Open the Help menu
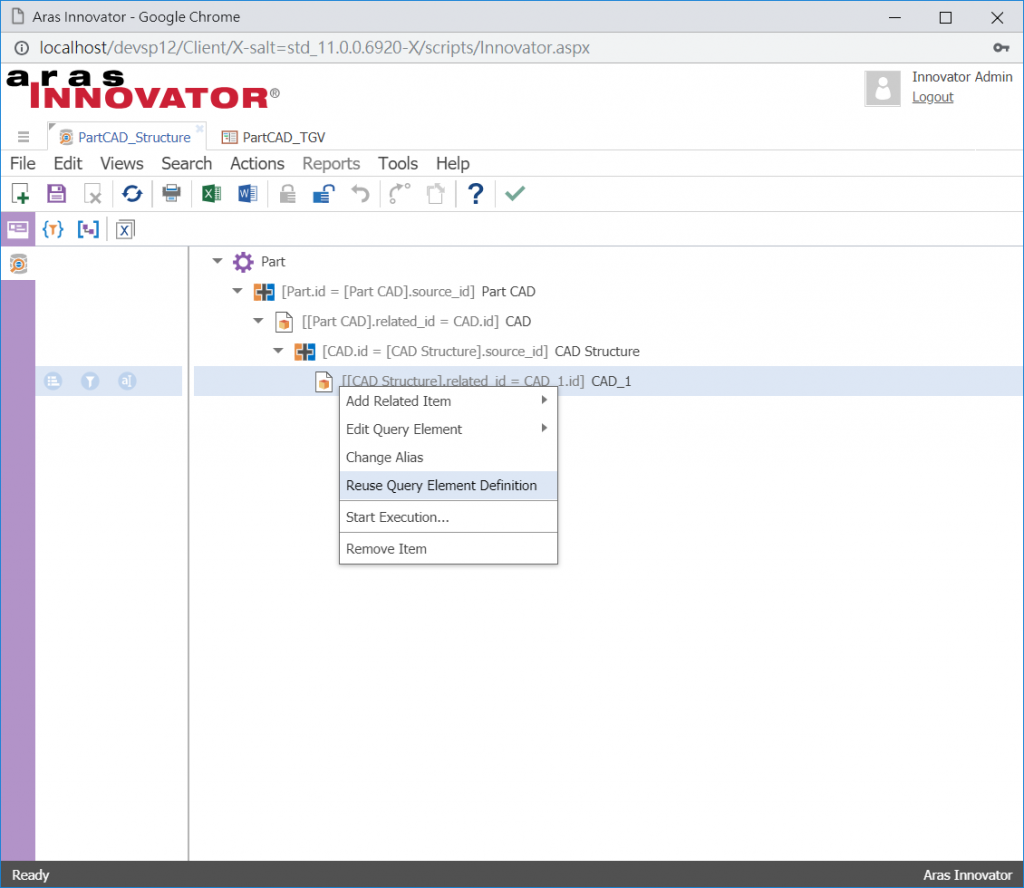 tap(453, 163)
